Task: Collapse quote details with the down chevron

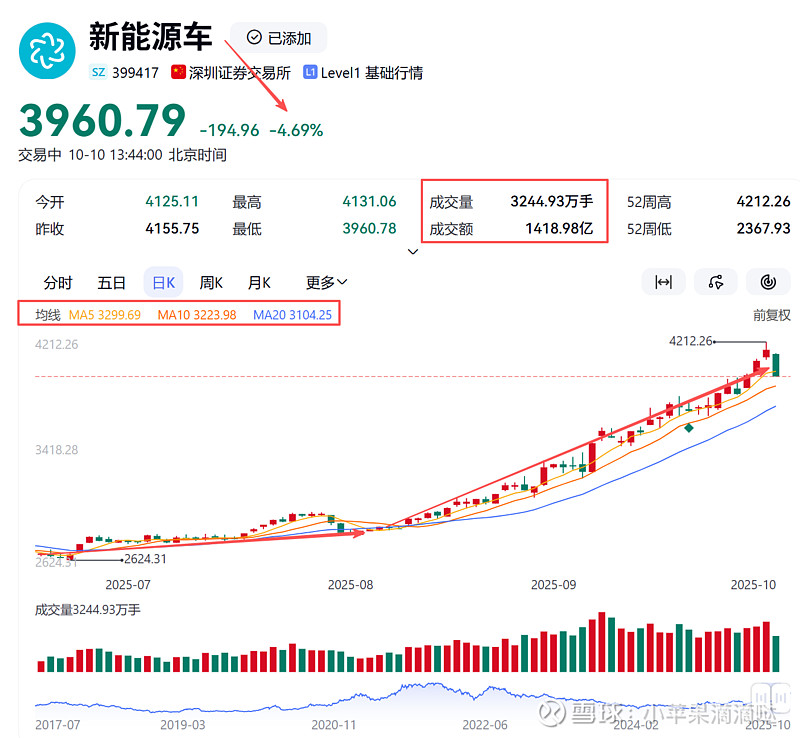Action: click(x=412, y=252)
